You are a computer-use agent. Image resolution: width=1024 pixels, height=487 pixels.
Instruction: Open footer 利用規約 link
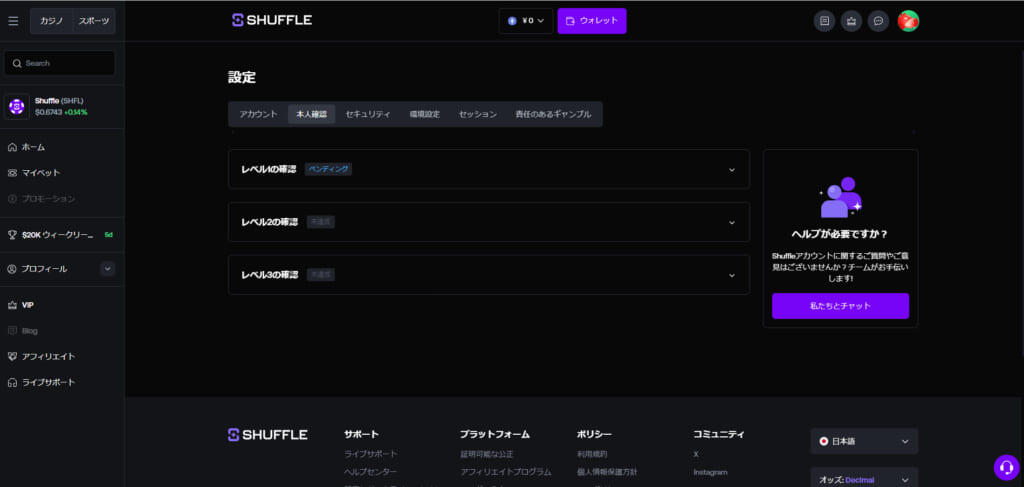click(592, 454)
